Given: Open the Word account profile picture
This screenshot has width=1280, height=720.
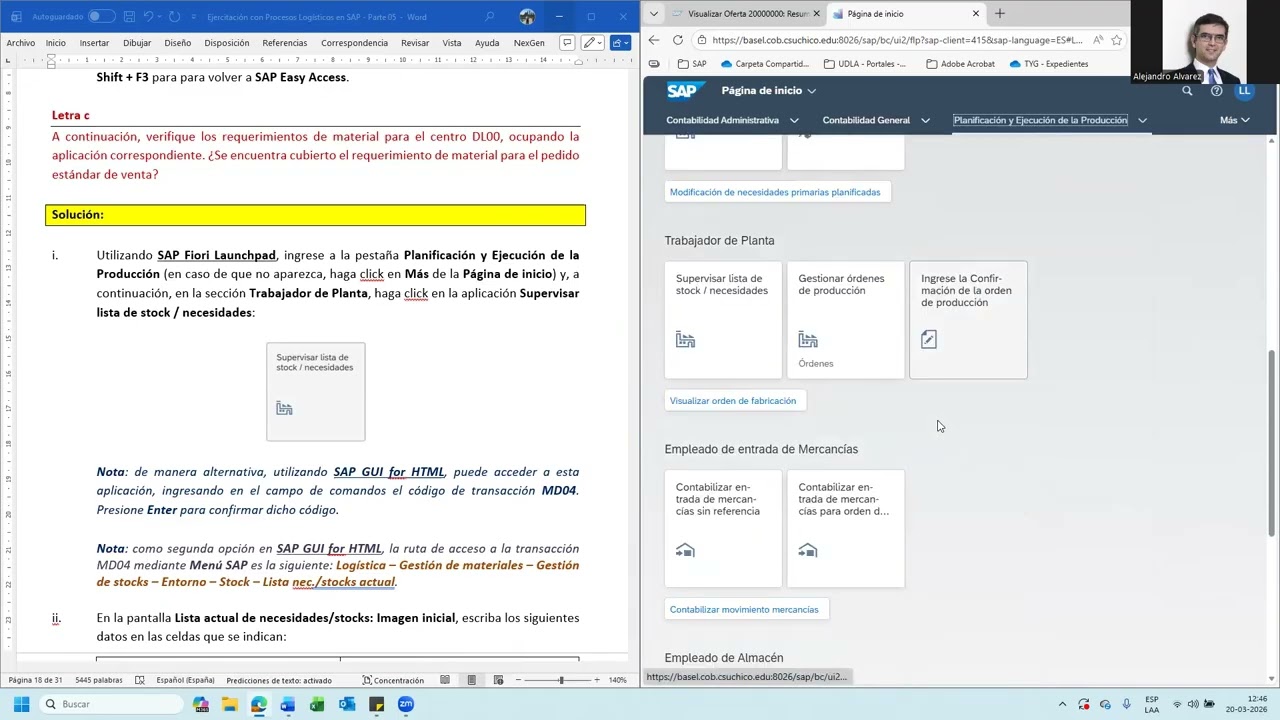Looking at the screenshot, I should coord(527,16).
